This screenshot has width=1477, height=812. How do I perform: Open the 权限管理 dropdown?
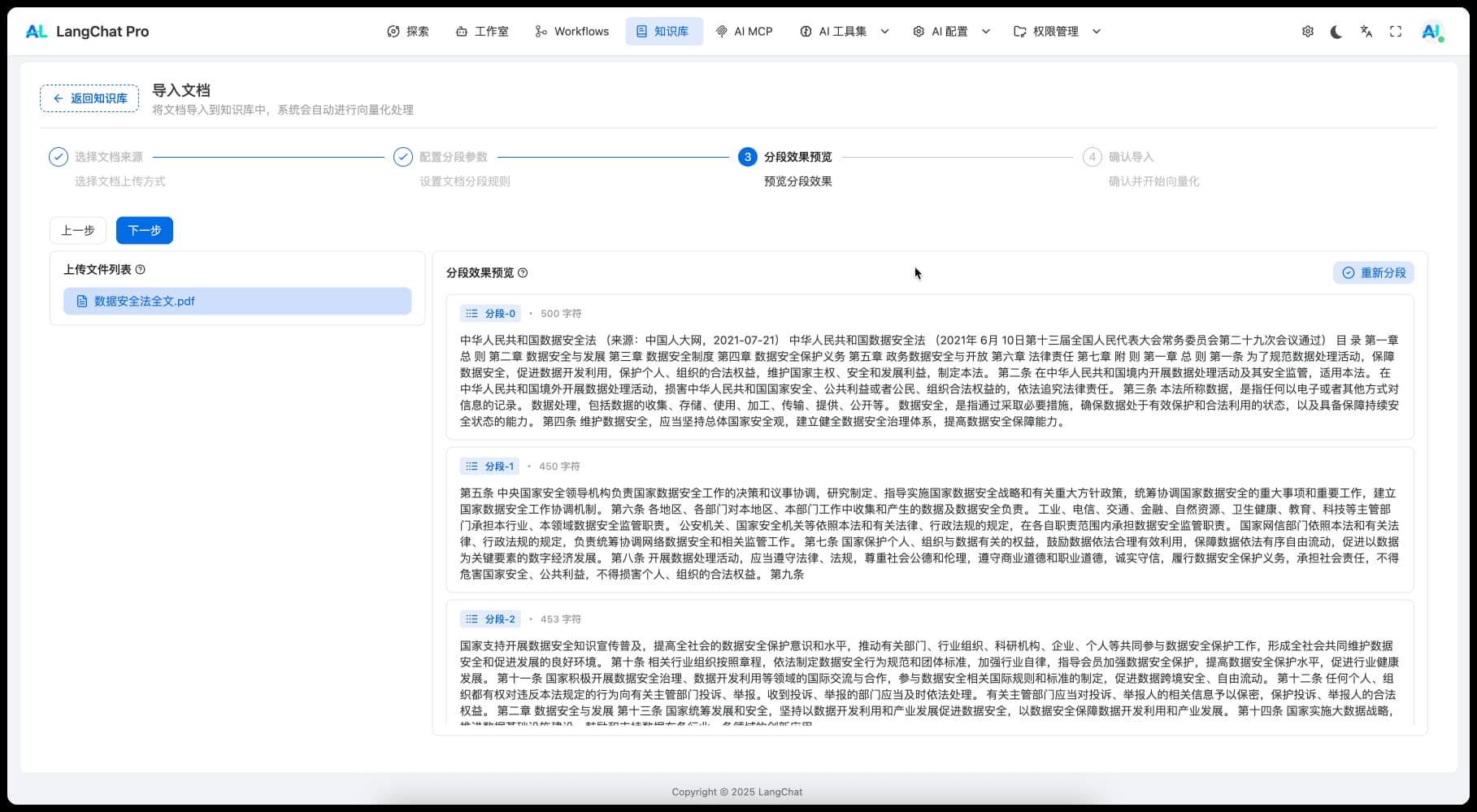[1057, 31]
